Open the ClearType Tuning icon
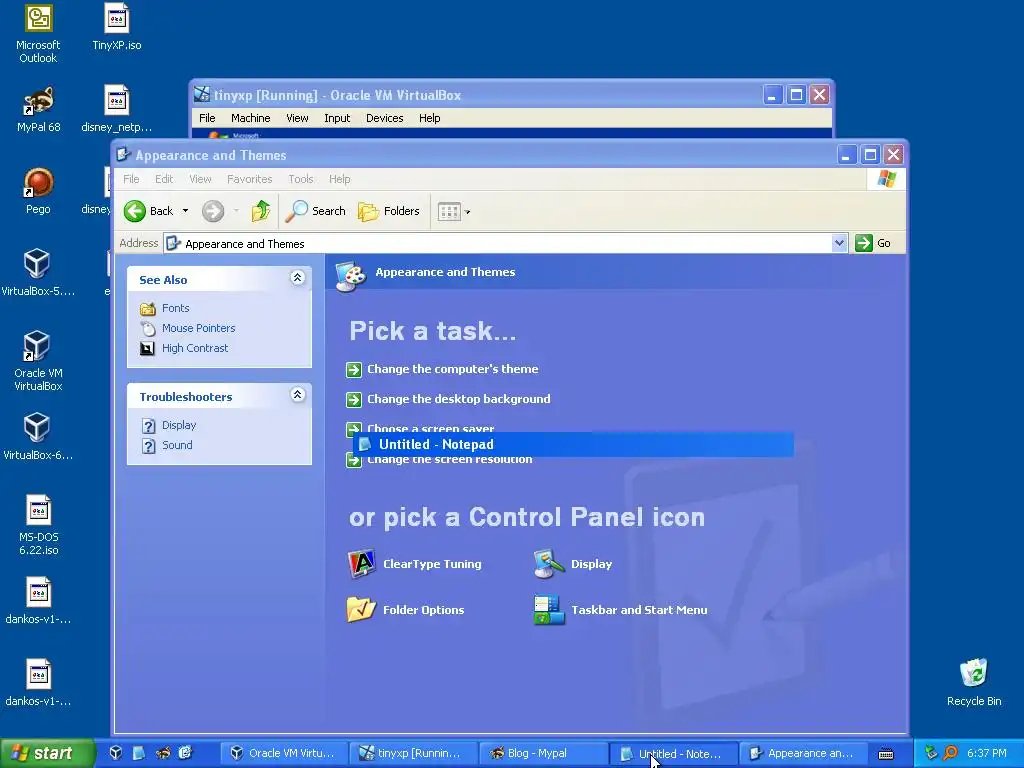The height and width of the screenshot is (768, 1024). (x=415, y=564)
